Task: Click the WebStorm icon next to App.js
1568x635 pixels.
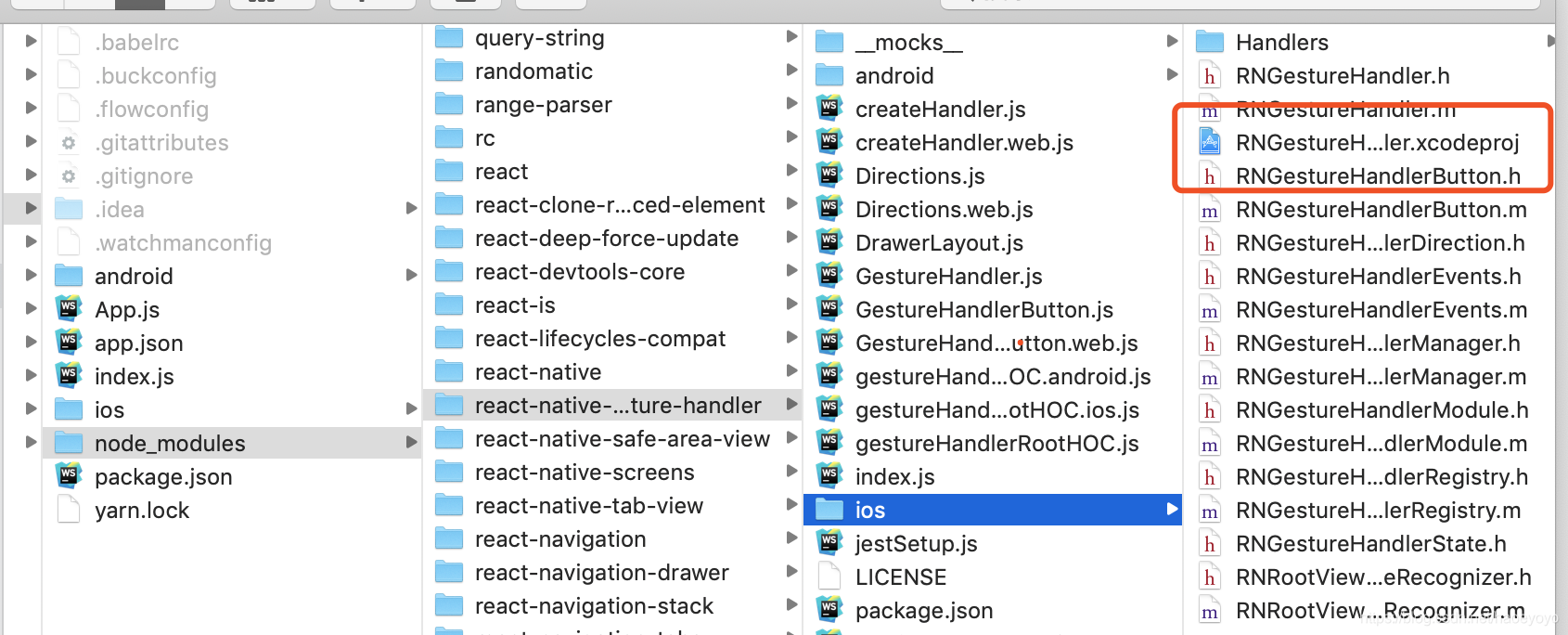Action: coord(69,309)
